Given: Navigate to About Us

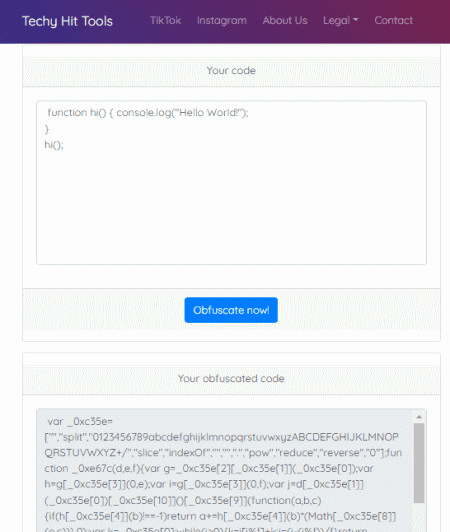Looking at the screenshot, I should 285,20.
